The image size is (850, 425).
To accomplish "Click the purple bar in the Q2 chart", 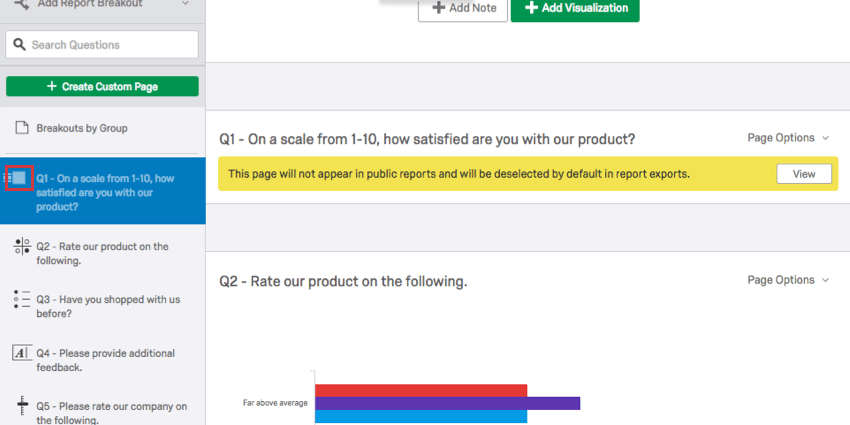I will (447, 403).
